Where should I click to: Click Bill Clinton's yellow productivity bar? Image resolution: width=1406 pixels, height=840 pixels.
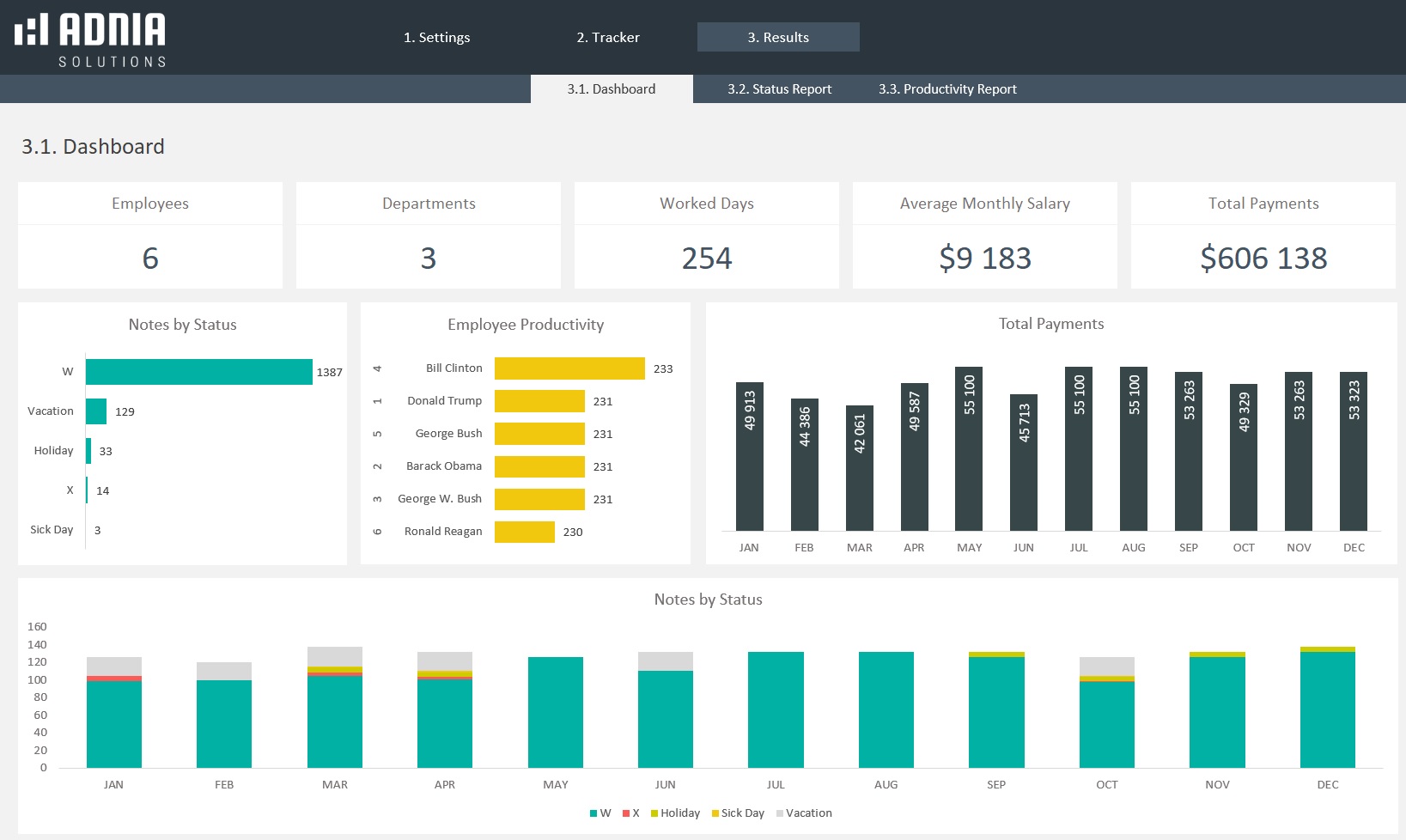click(569, 368)
